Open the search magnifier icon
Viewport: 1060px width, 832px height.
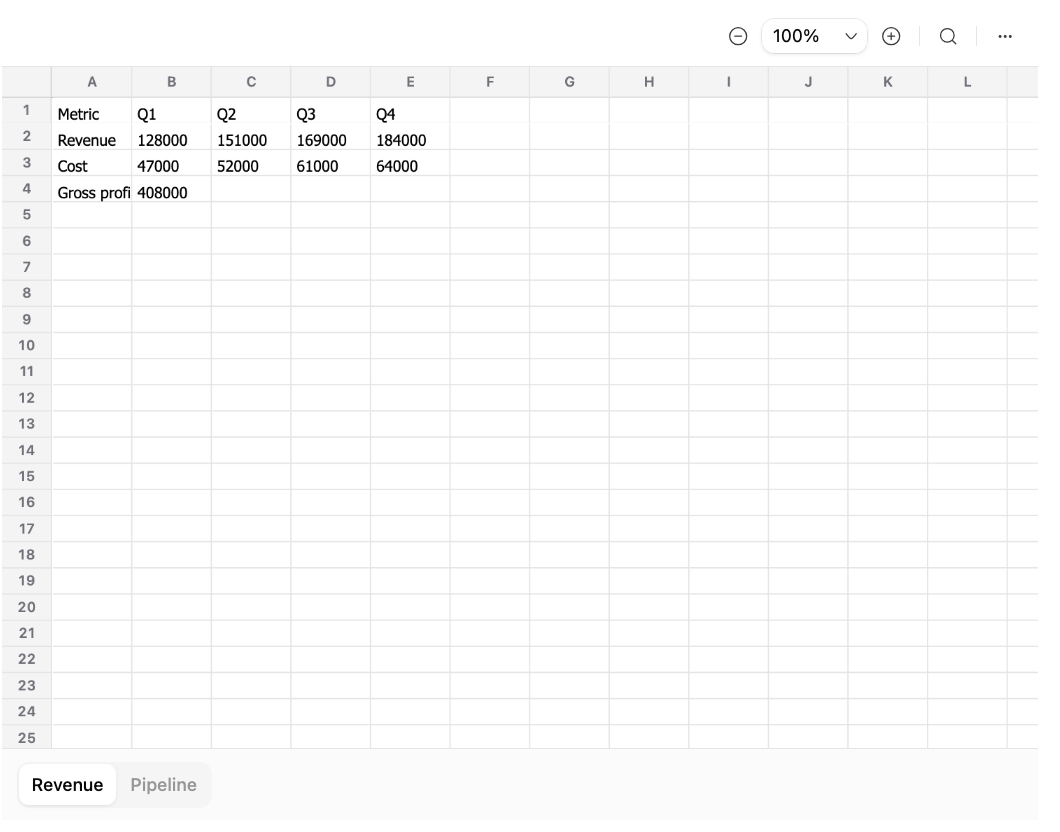tap(948, 36)
